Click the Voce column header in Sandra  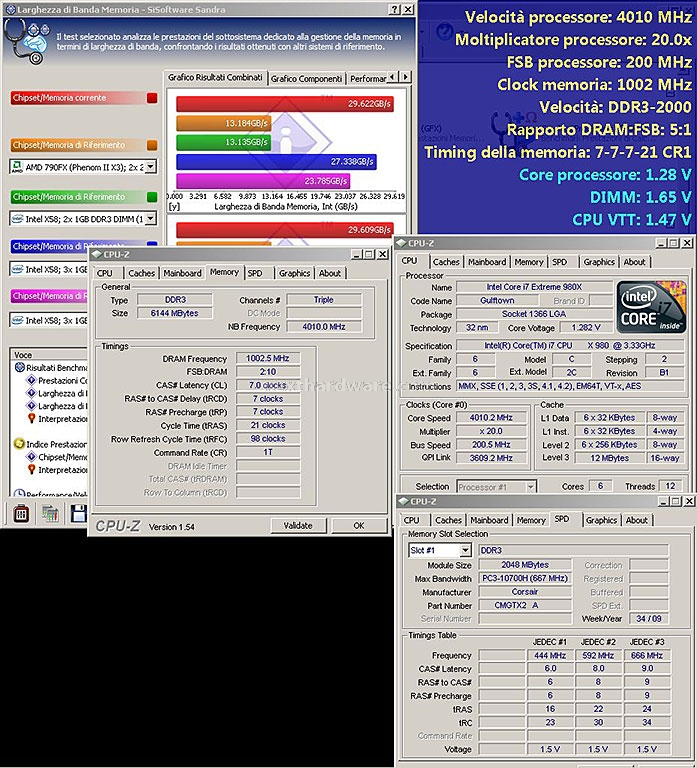48,355
